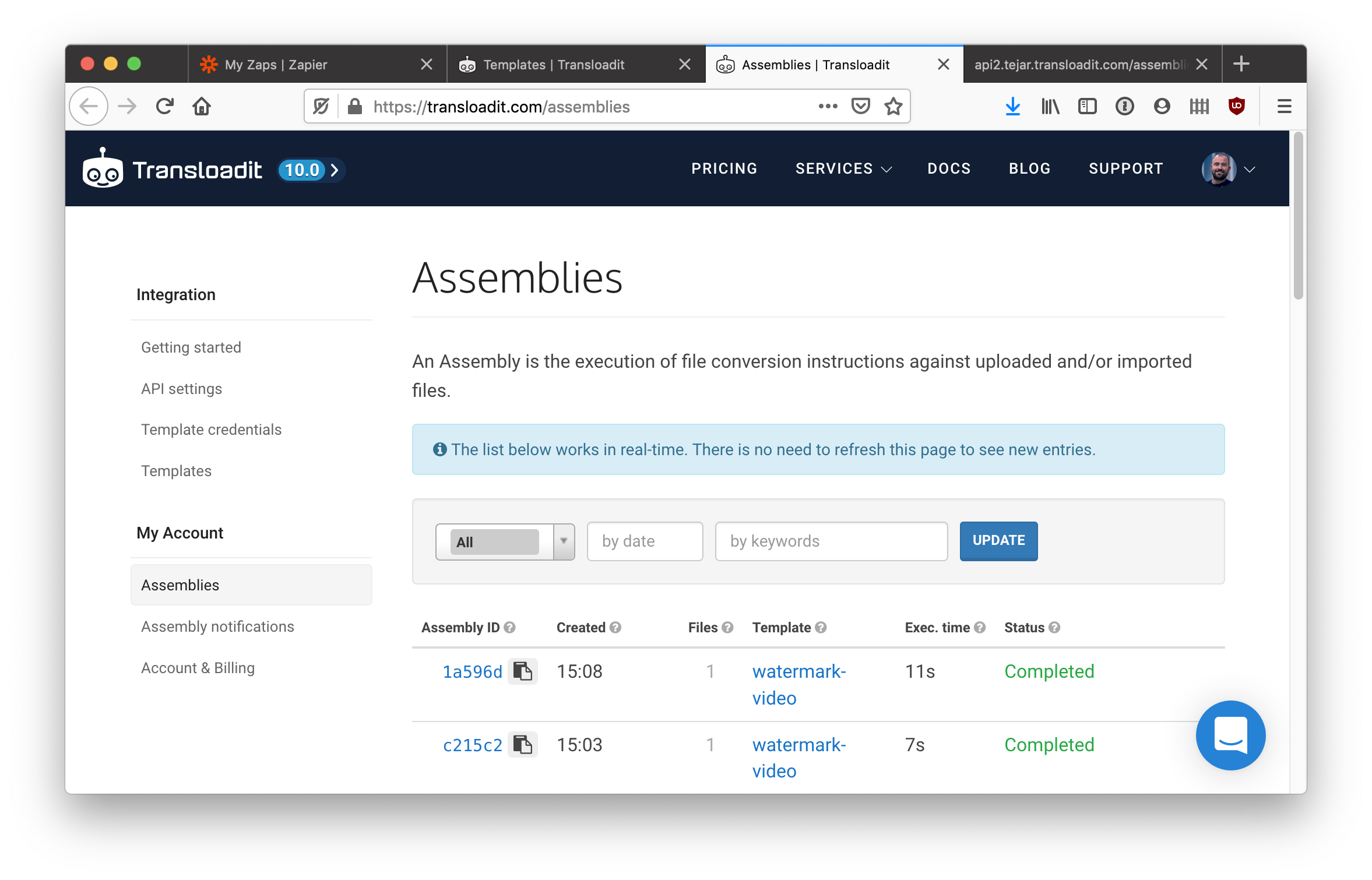The width and height of the screenshot is (1372, 880).
Task: Click the uBlock Origin shield icon
Action: [x=1236, y=107]
